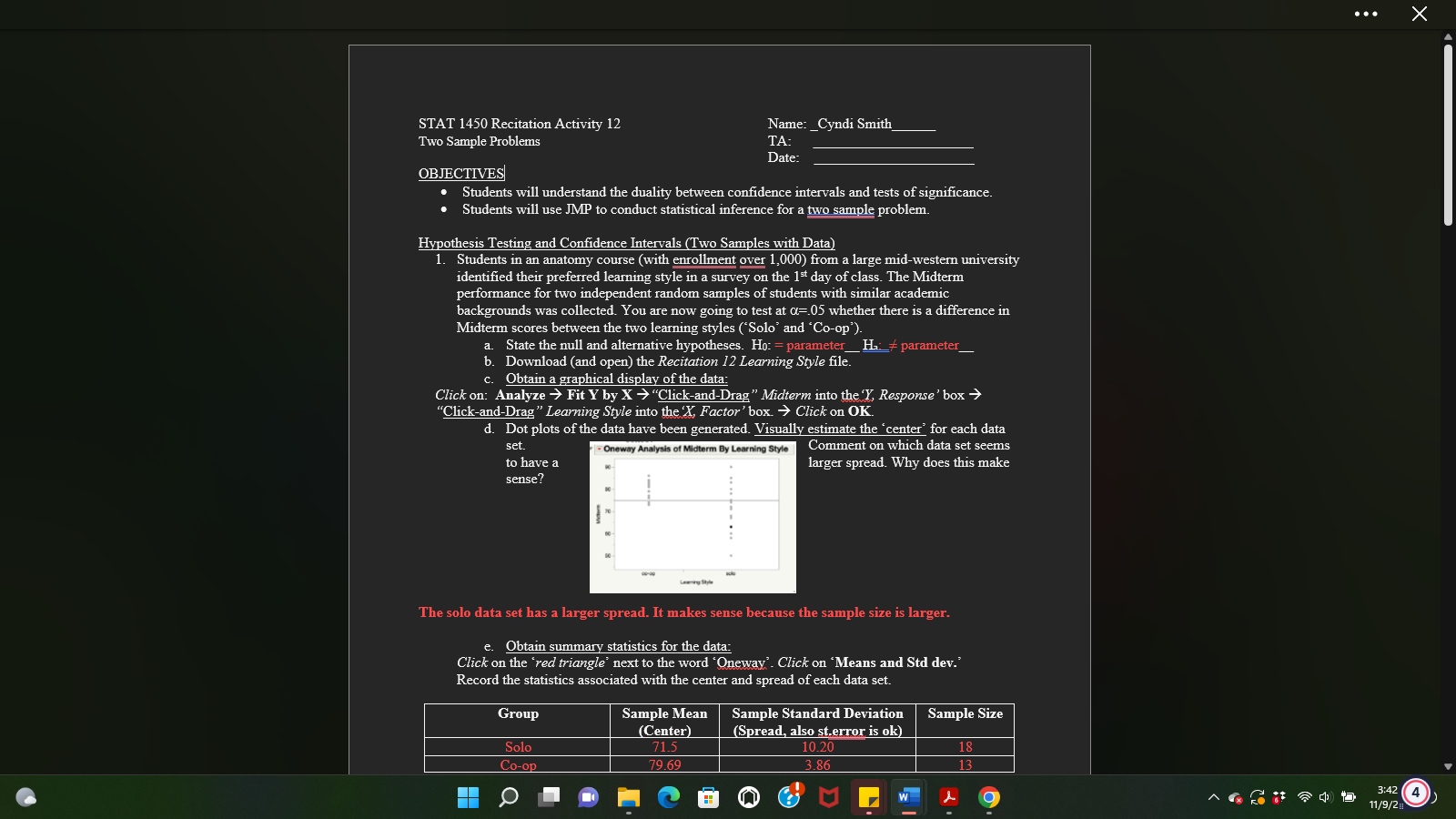Open the More options (three dots) menu
Viewport: 1456px width, 819px height.
click(1366, 14)
